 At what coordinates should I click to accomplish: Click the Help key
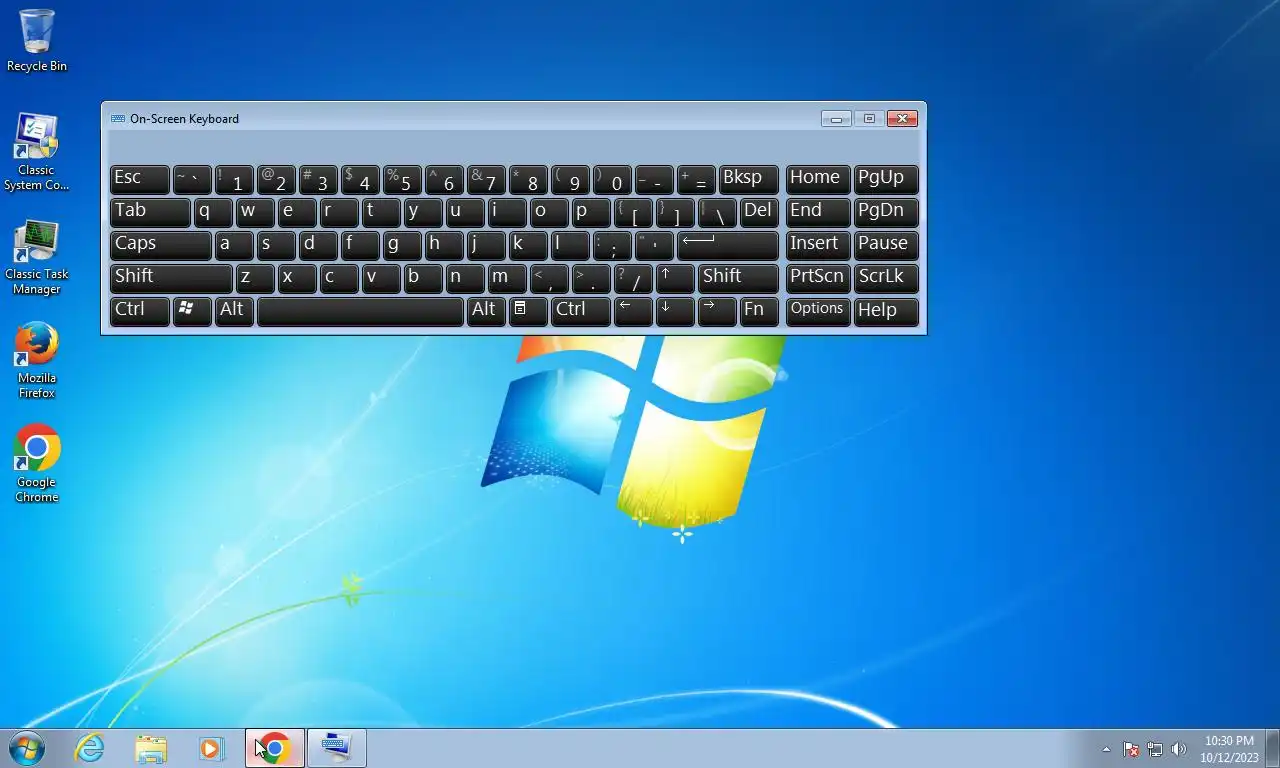pos(886,311)
